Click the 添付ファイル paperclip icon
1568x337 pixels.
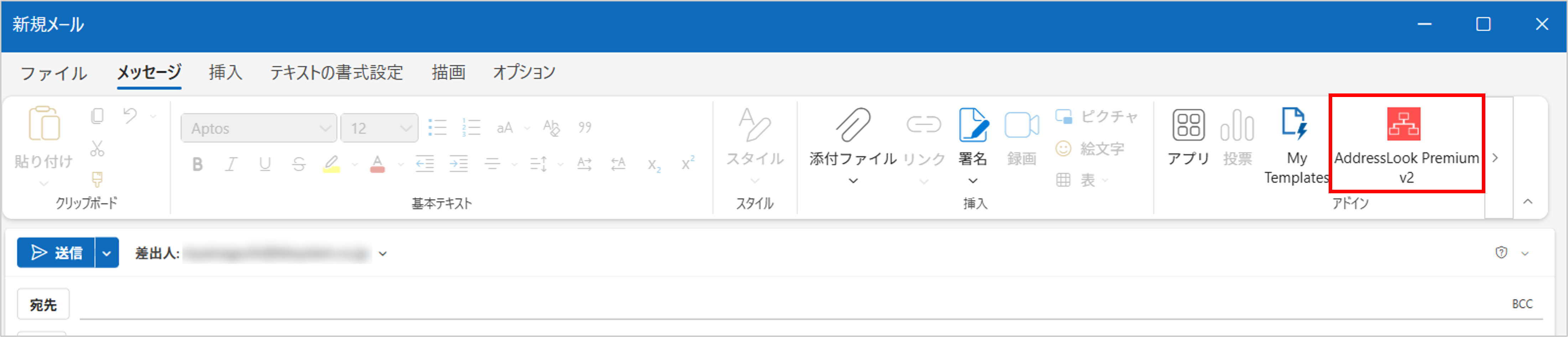pos(853,126)
